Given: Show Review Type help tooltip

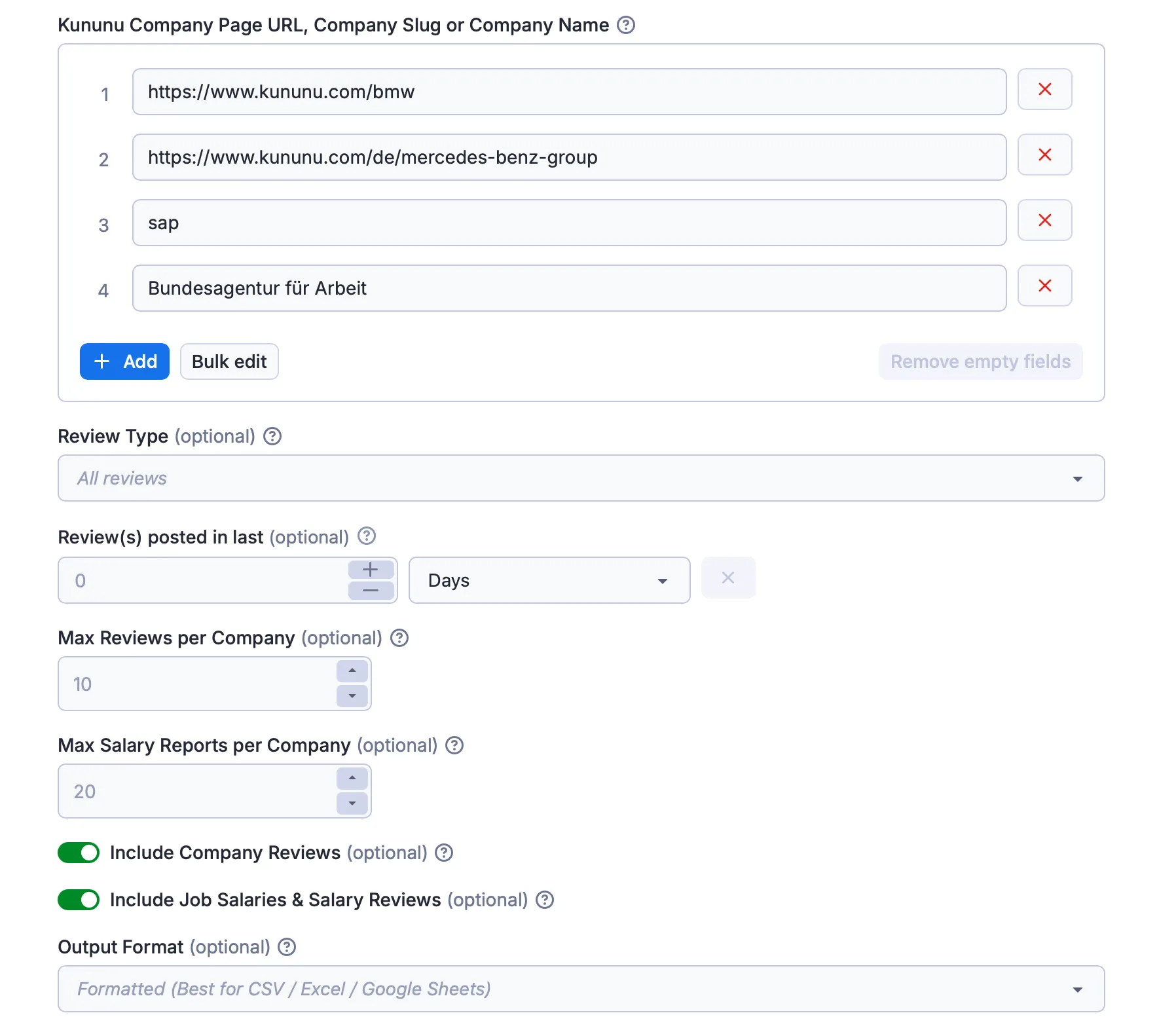Looking at the screenshot, I should tap(272, 436).
